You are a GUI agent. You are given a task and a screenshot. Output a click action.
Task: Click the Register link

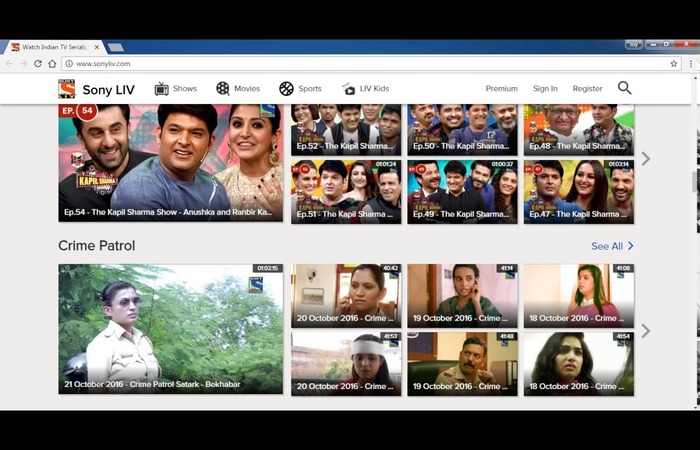[588, 88]
